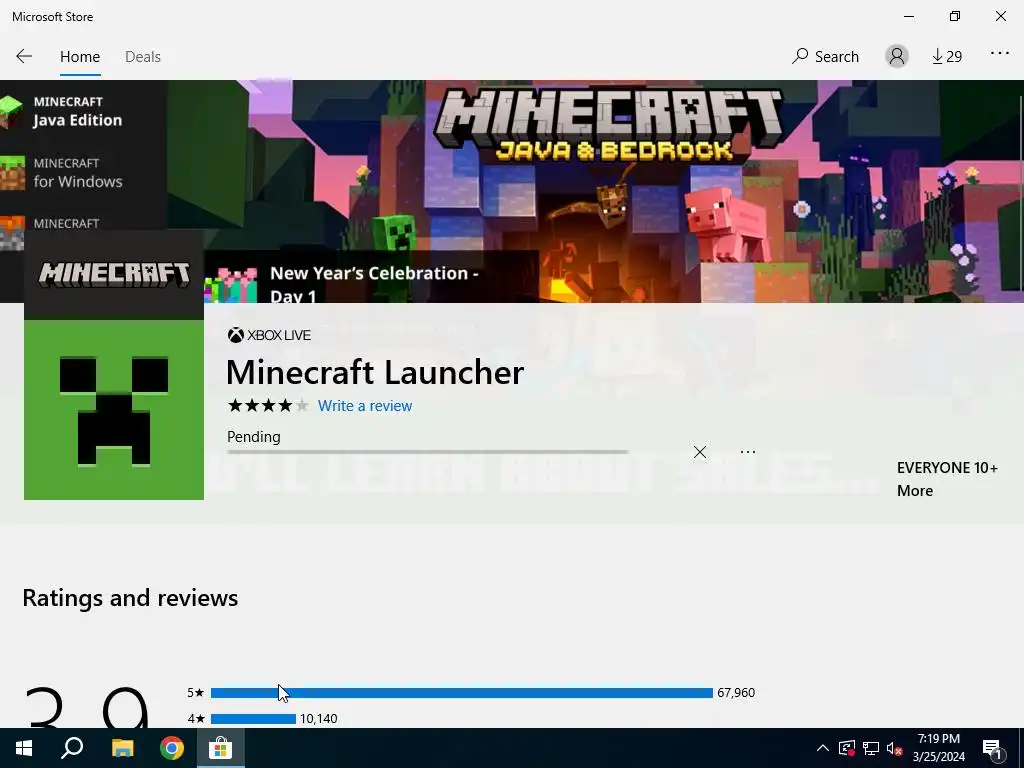Viewport: 1024px width, 768px height.
Task: Launch Google Chrome from taskbar
Action: (172, 748)
